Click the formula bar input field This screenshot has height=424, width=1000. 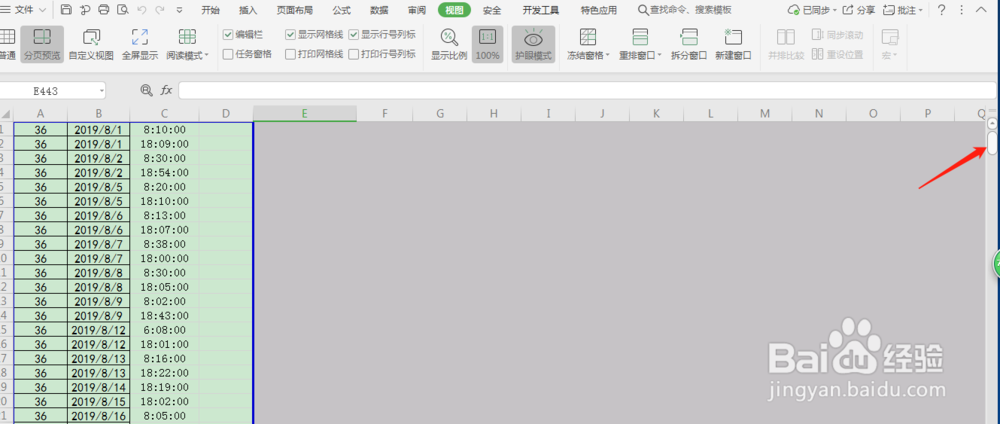click(587, 91)
